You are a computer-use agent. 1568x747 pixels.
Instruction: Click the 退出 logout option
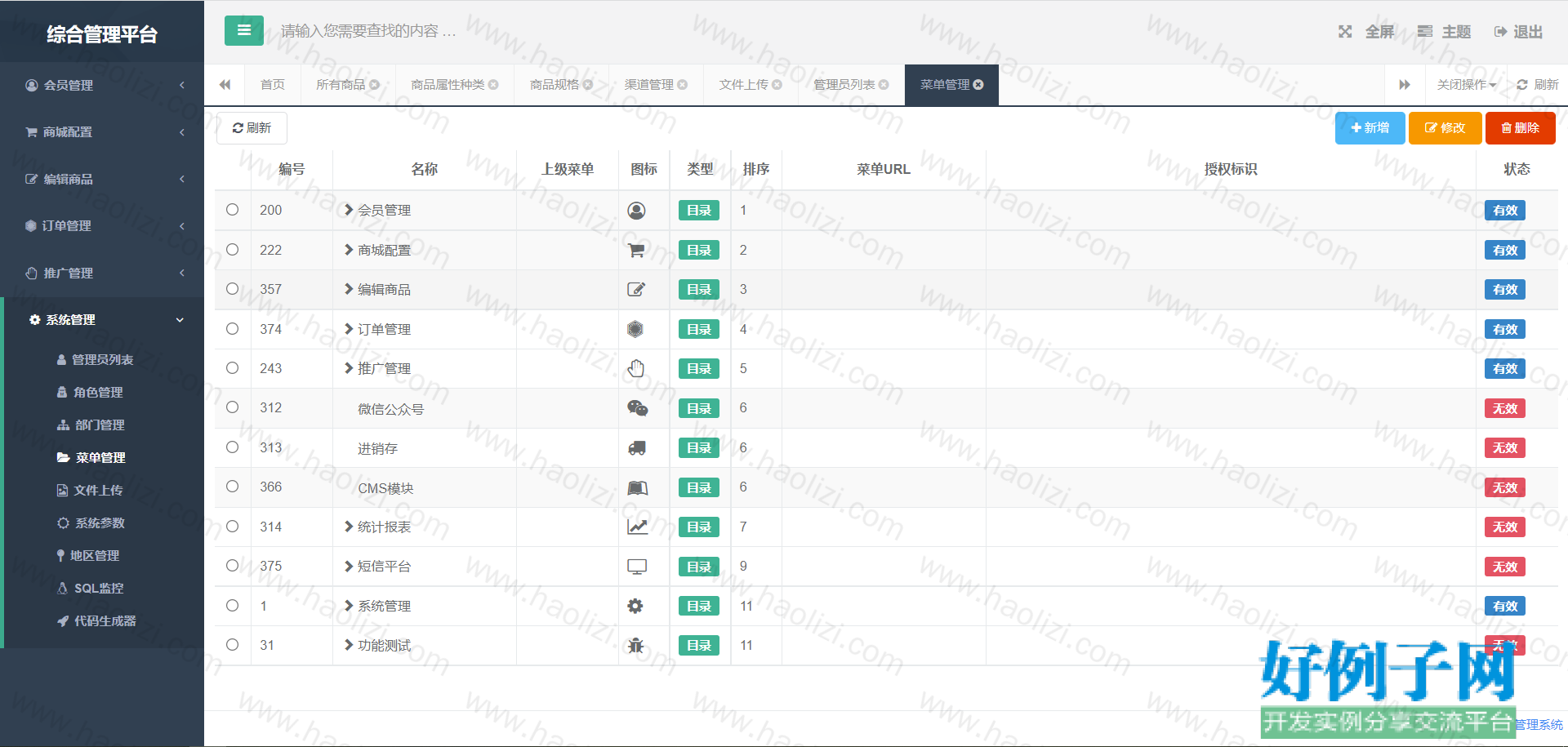click(1518, 32)
